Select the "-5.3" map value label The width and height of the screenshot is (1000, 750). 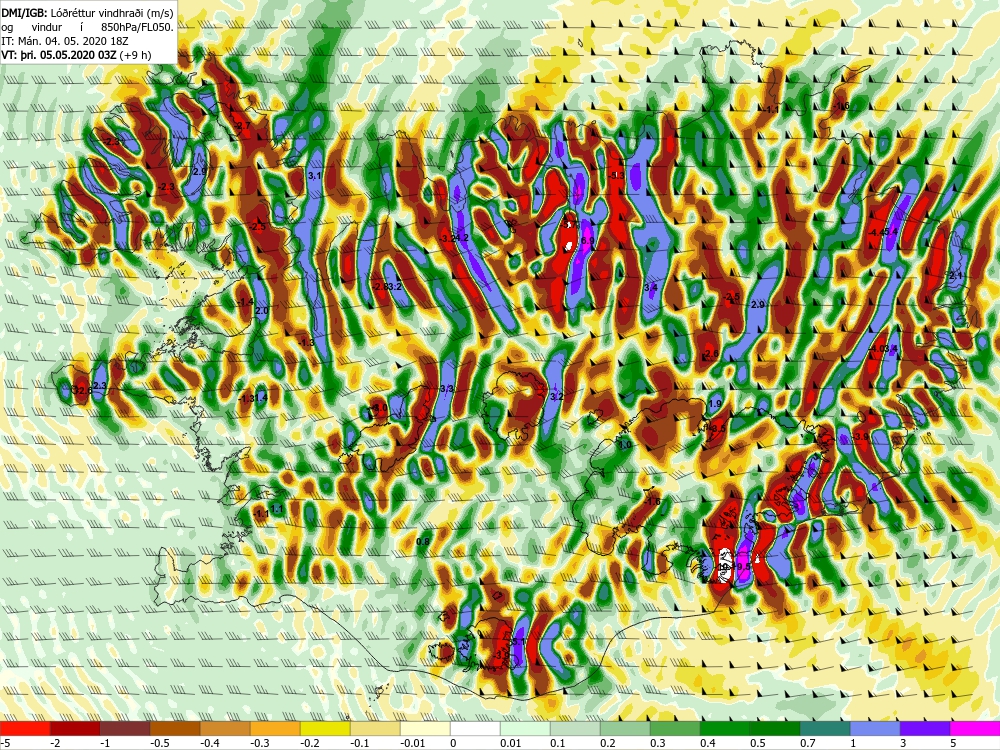click(617, 175)
